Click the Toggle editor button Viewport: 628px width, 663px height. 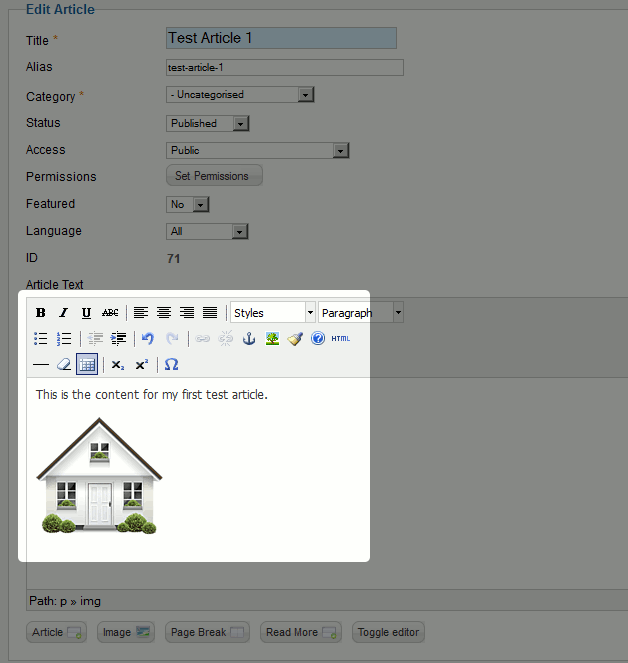[388, 632]
